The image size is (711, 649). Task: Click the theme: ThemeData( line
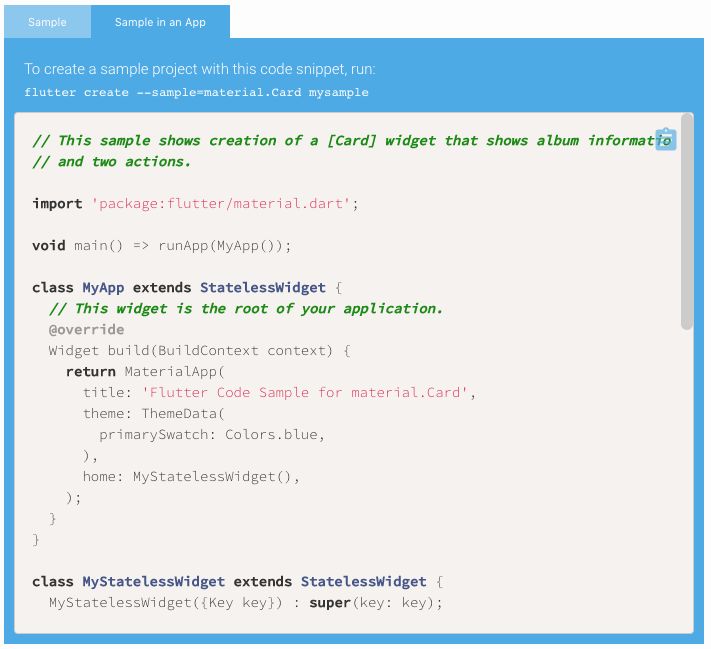pos(154,413)
